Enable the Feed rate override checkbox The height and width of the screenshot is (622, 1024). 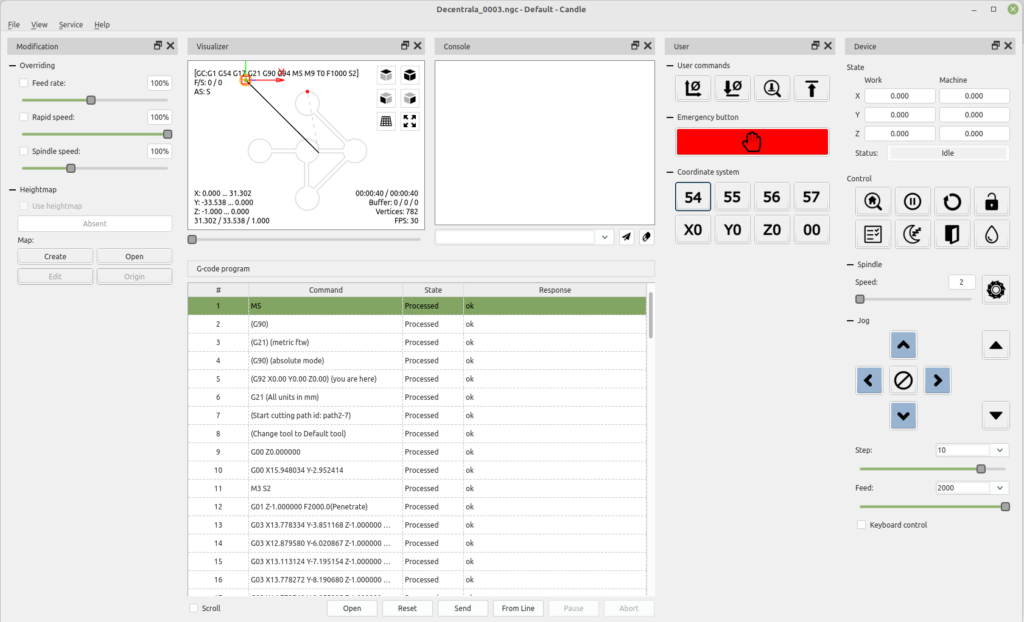click(x=24, y=83)
